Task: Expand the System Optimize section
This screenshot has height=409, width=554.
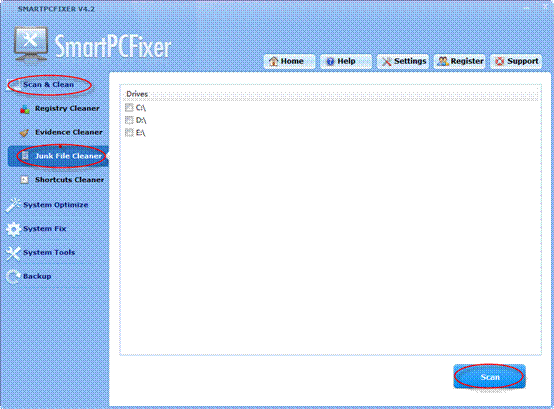Action: (x=55, y=205)
